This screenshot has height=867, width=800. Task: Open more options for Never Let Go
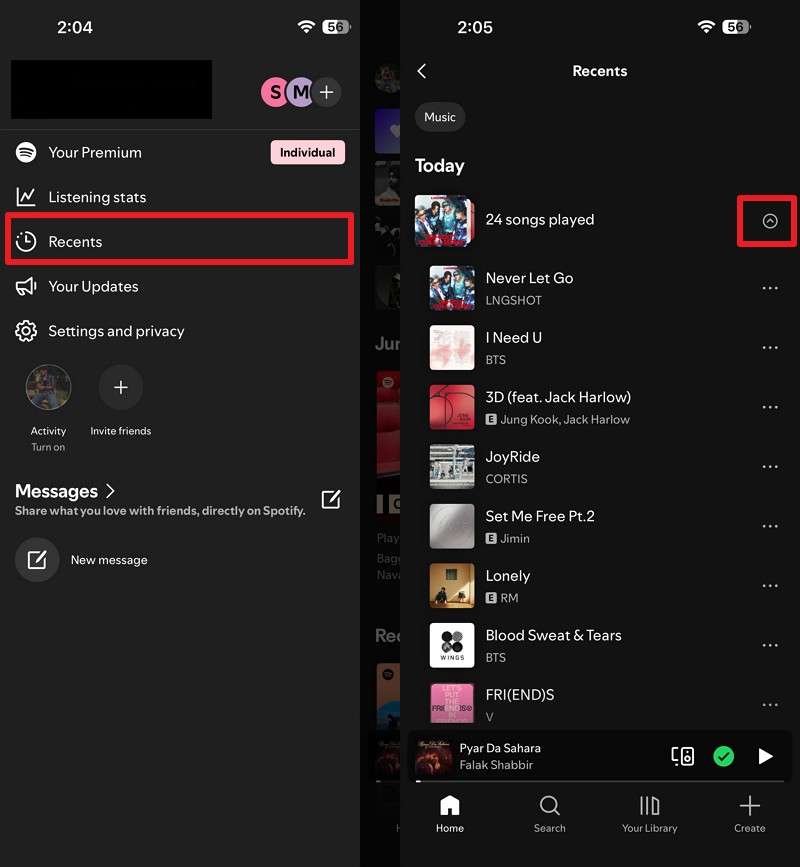click(x=770, y=288)
